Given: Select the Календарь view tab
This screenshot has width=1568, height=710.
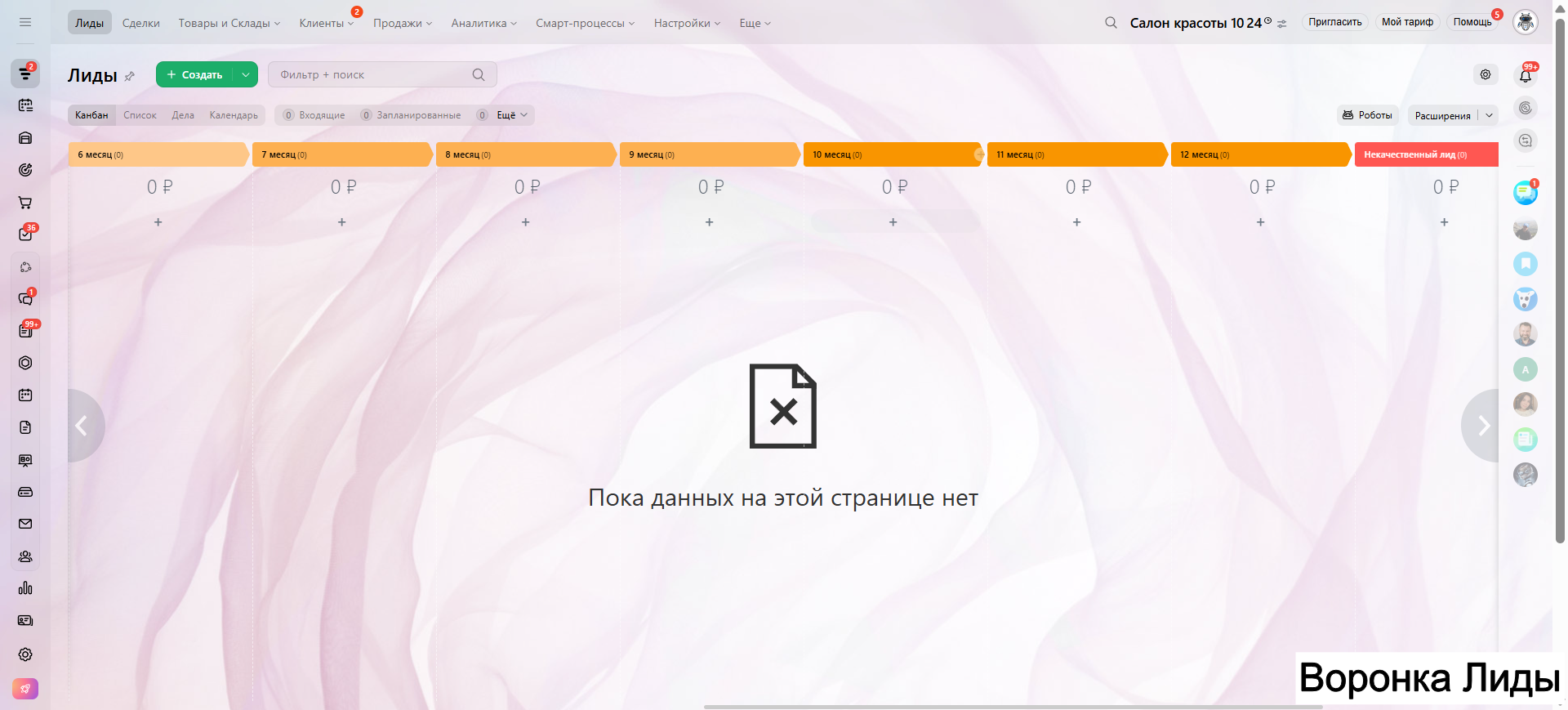Looking at the screenshot, I should click(x=234, y=115).
